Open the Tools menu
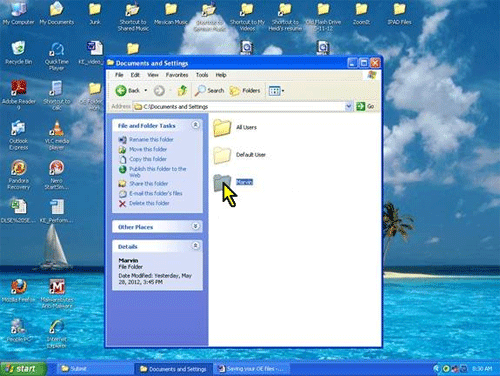 coord(202,75)
